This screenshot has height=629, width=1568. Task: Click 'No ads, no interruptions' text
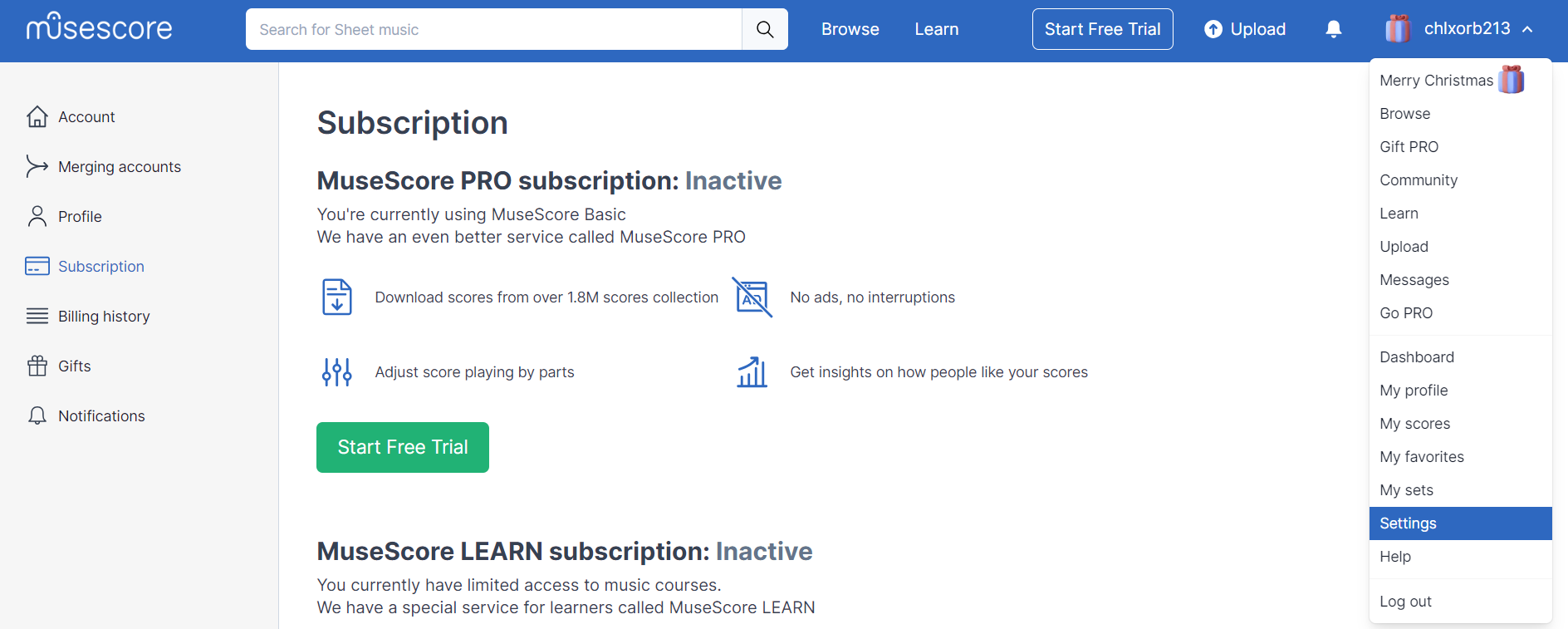pyautogui.click(x=872, y=297)
